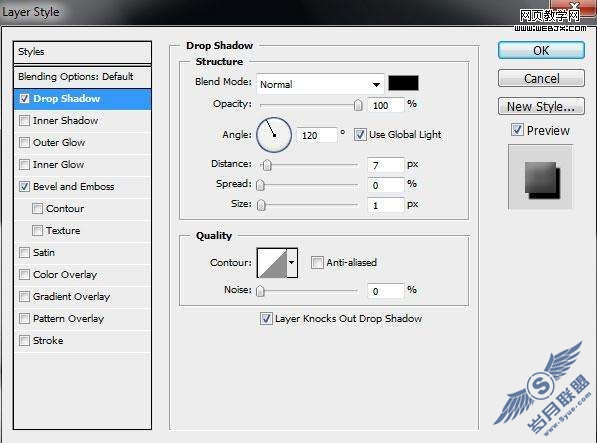Click the Angle dial control
Image resolution: width=597 pixels, height=443 pixels.
tap(274, 135)
